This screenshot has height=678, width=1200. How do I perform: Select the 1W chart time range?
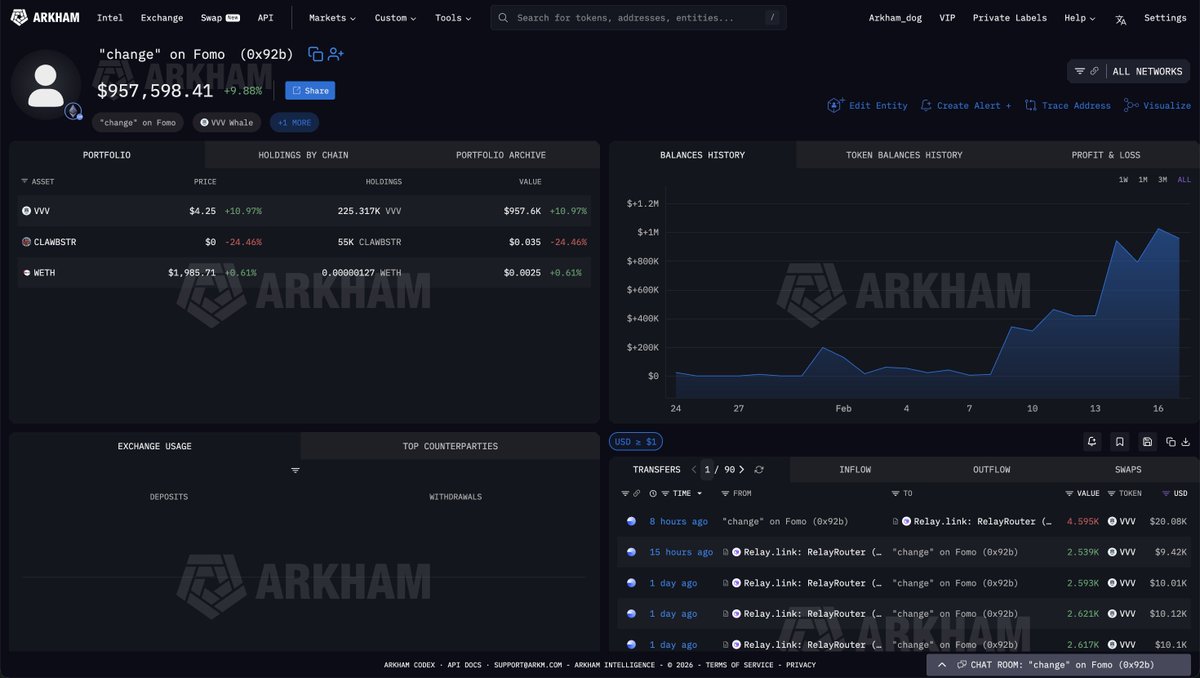pyautogui.click(x=1123, y=180)
